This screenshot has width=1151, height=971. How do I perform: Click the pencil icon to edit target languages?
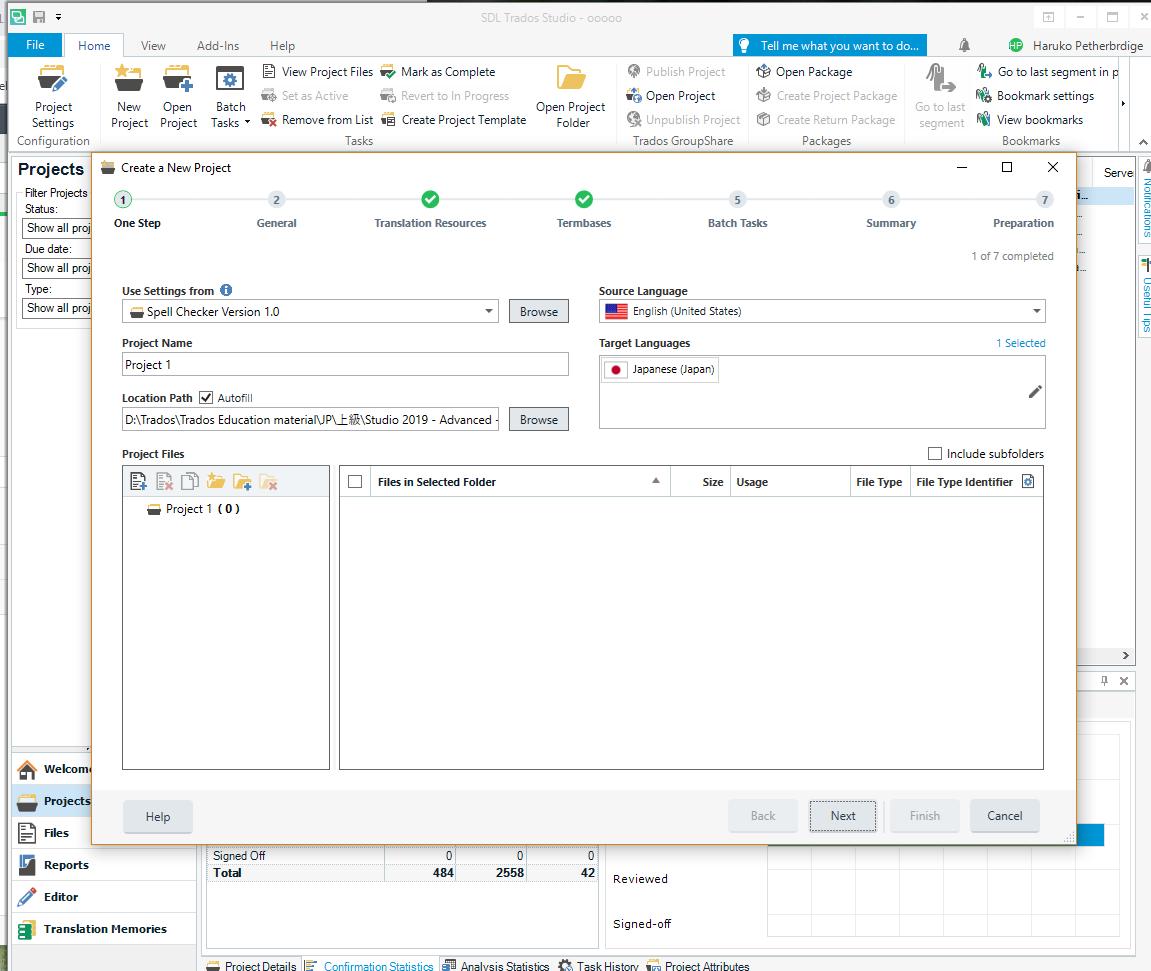(x=1035, y=392)
